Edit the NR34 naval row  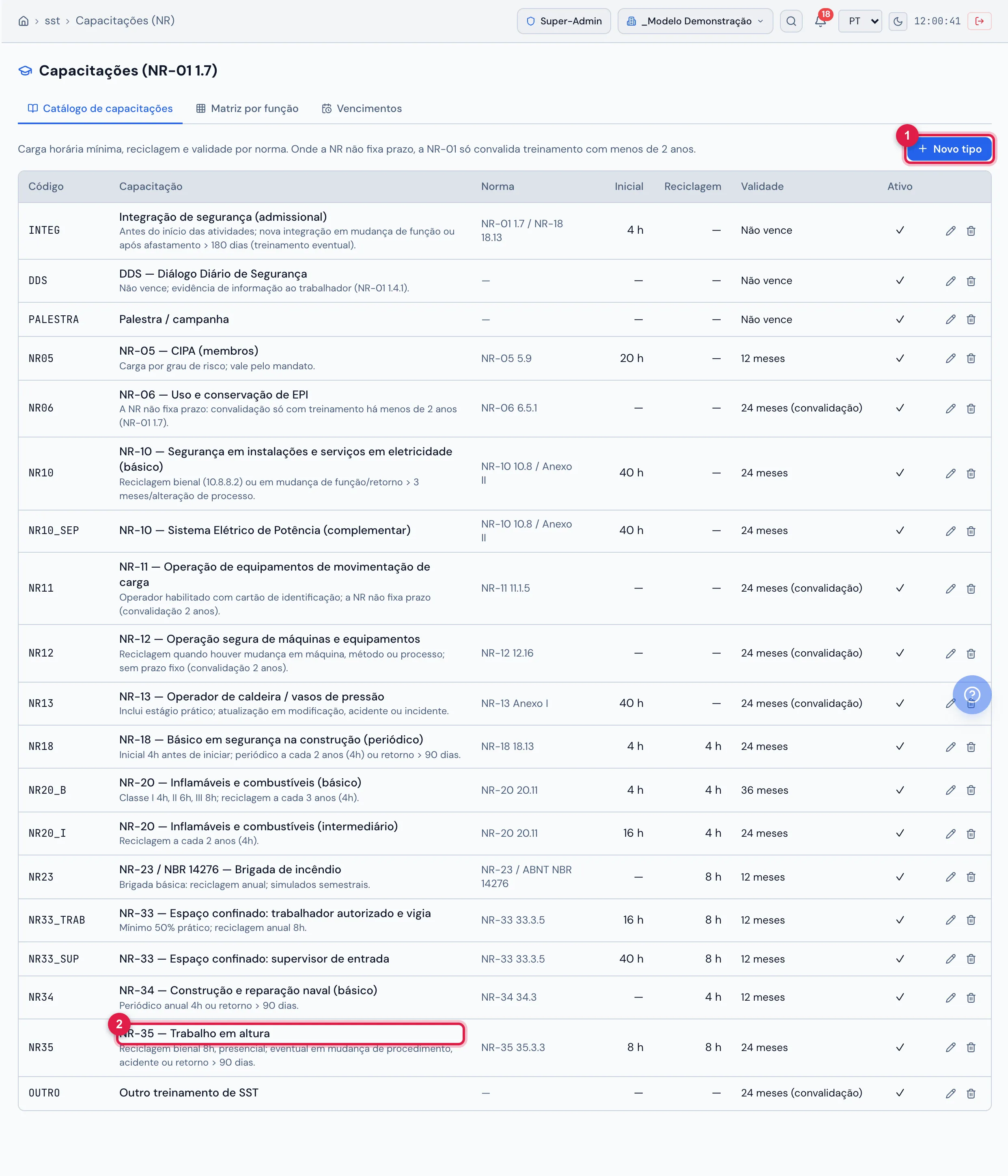(951, 997)
